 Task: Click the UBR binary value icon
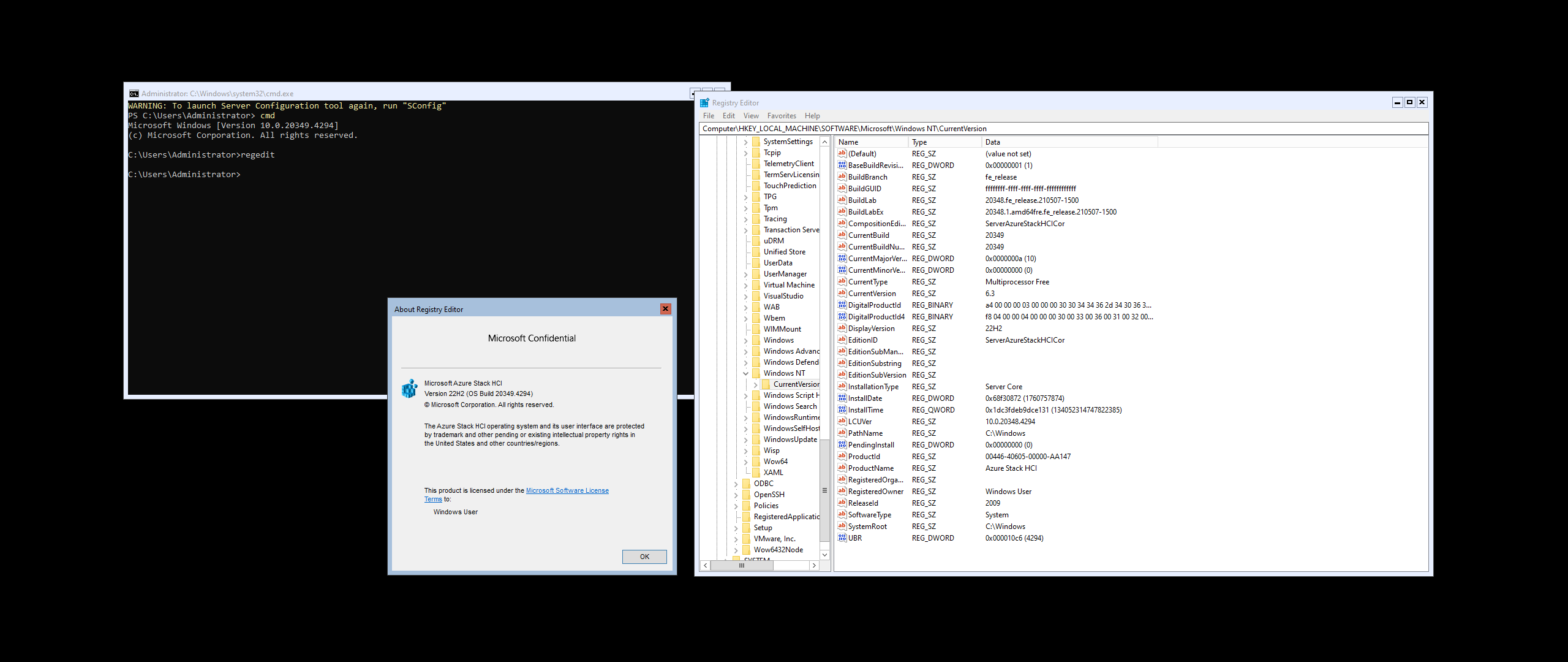pyautogui.click(x=842, y=538)
